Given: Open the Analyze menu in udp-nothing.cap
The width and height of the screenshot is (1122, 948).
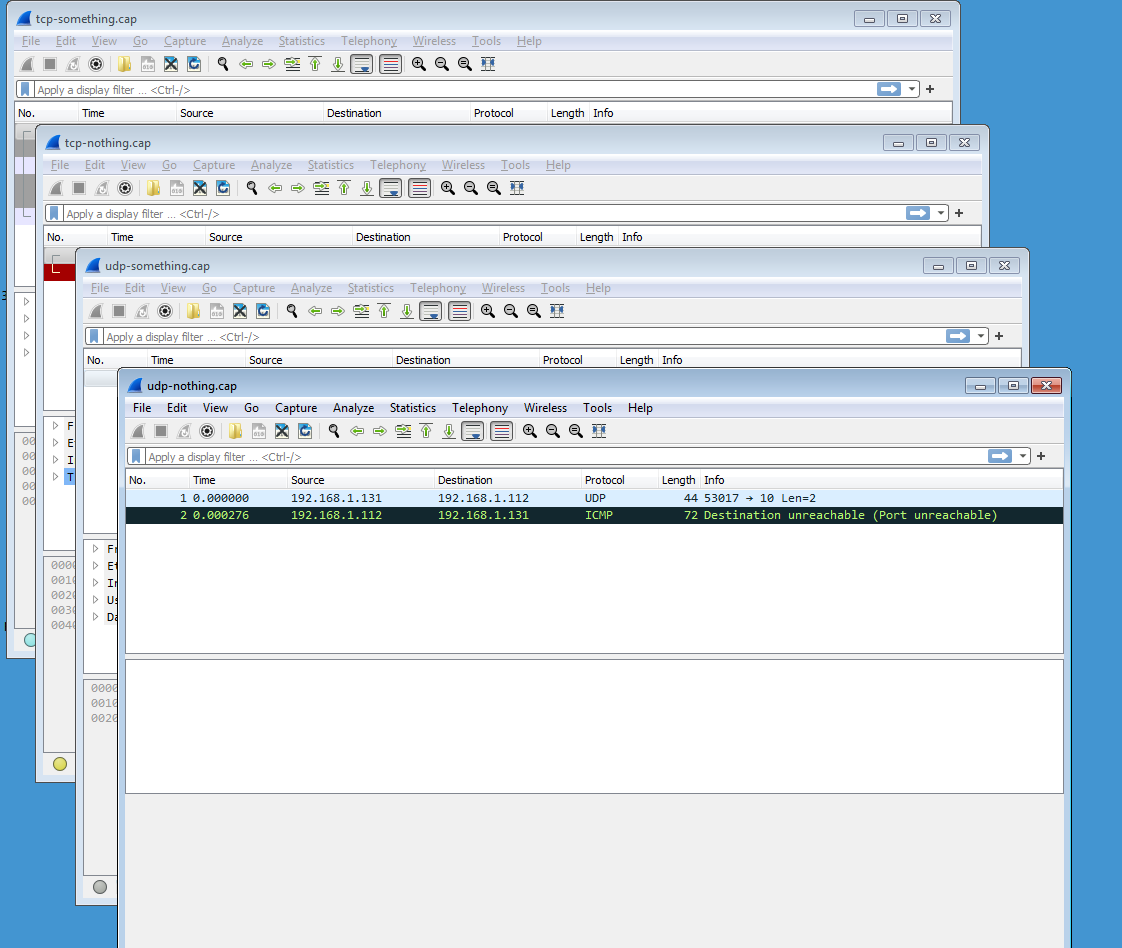Looking at the screenshot, I should [353, 408].
